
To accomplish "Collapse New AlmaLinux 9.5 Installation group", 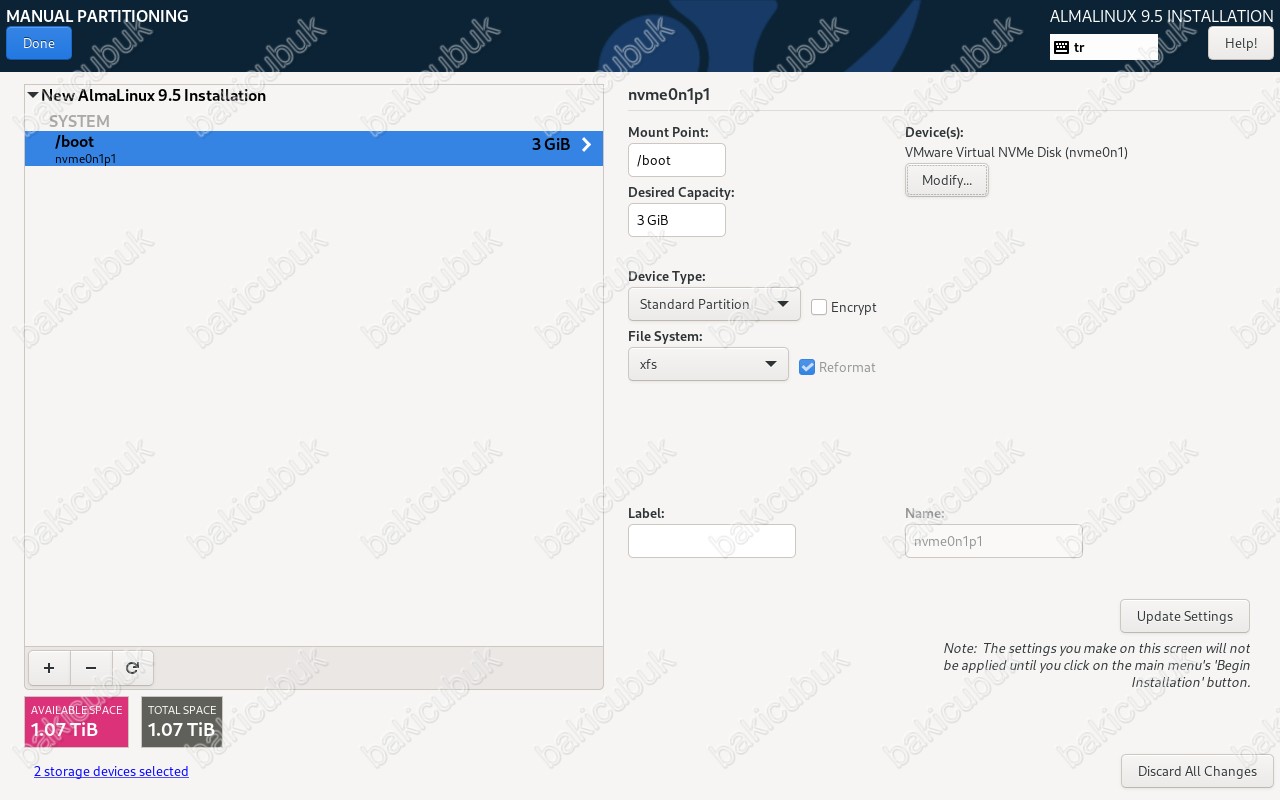I will [33, 96].
